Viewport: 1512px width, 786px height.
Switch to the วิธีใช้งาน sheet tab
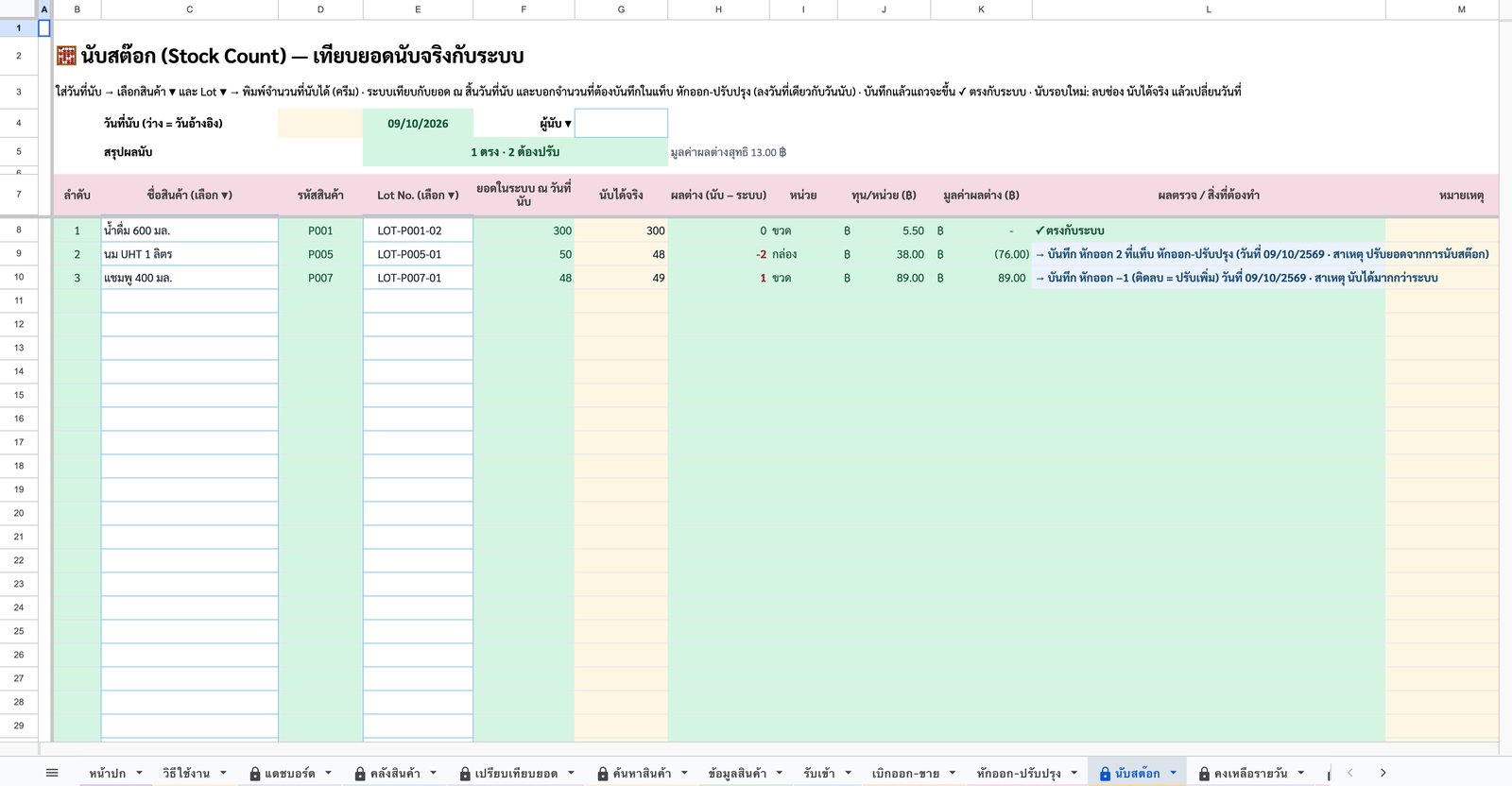[x=186, y=773]
